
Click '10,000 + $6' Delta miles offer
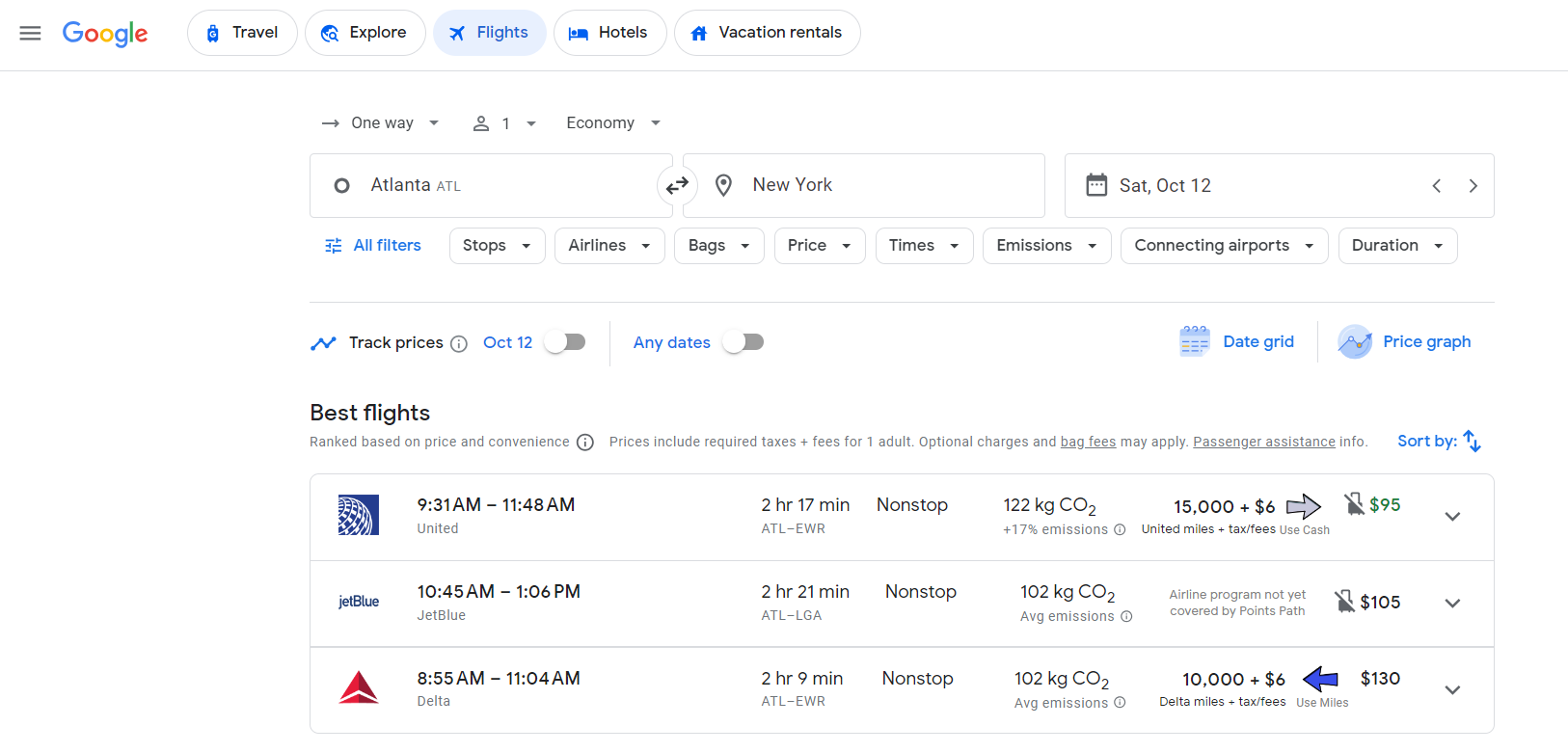tap(1233, 680)
